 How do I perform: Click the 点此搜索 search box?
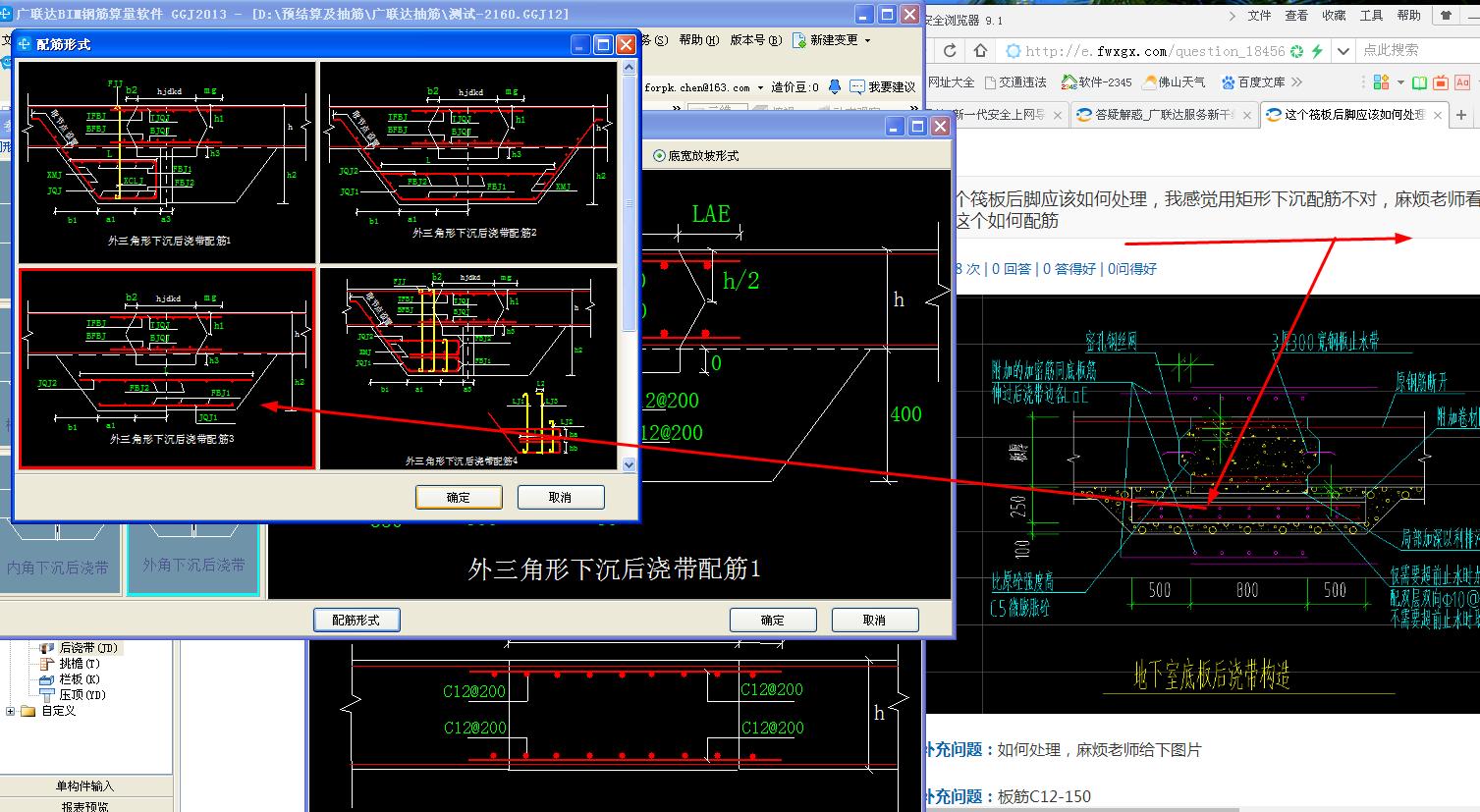[1418, 50]
